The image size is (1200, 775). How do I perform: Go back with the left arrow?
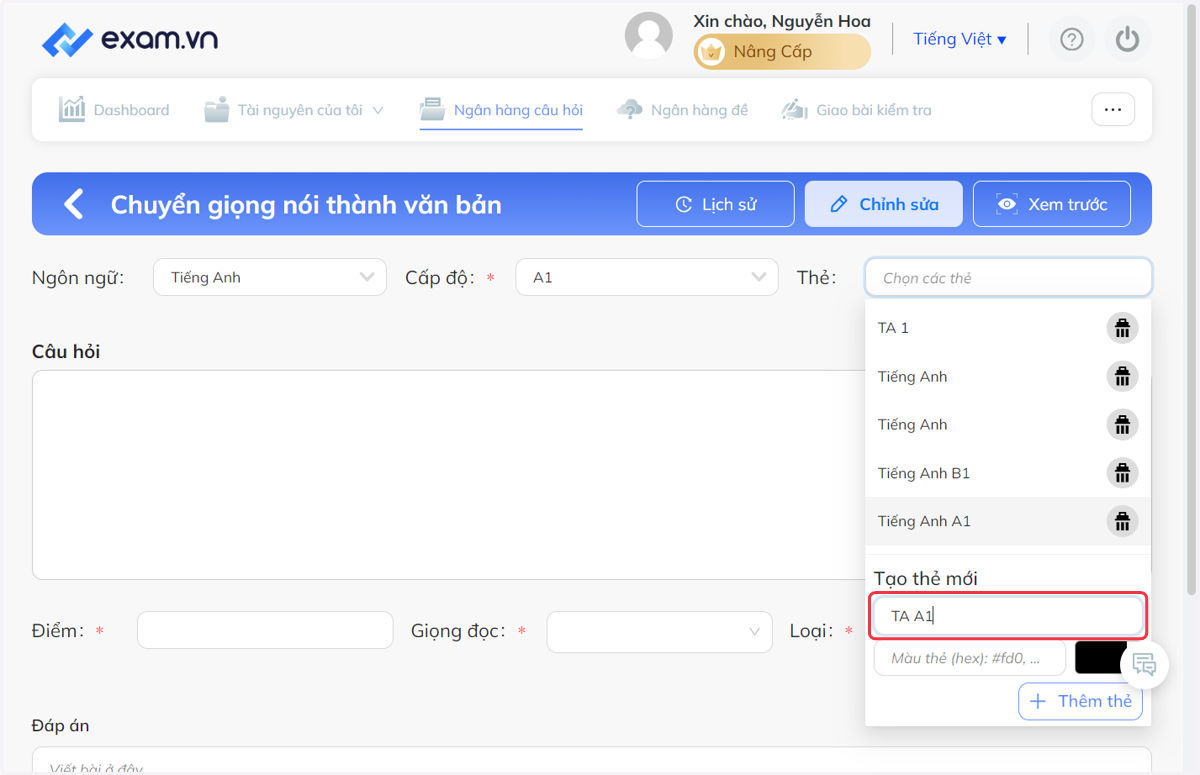click(73, 204)
